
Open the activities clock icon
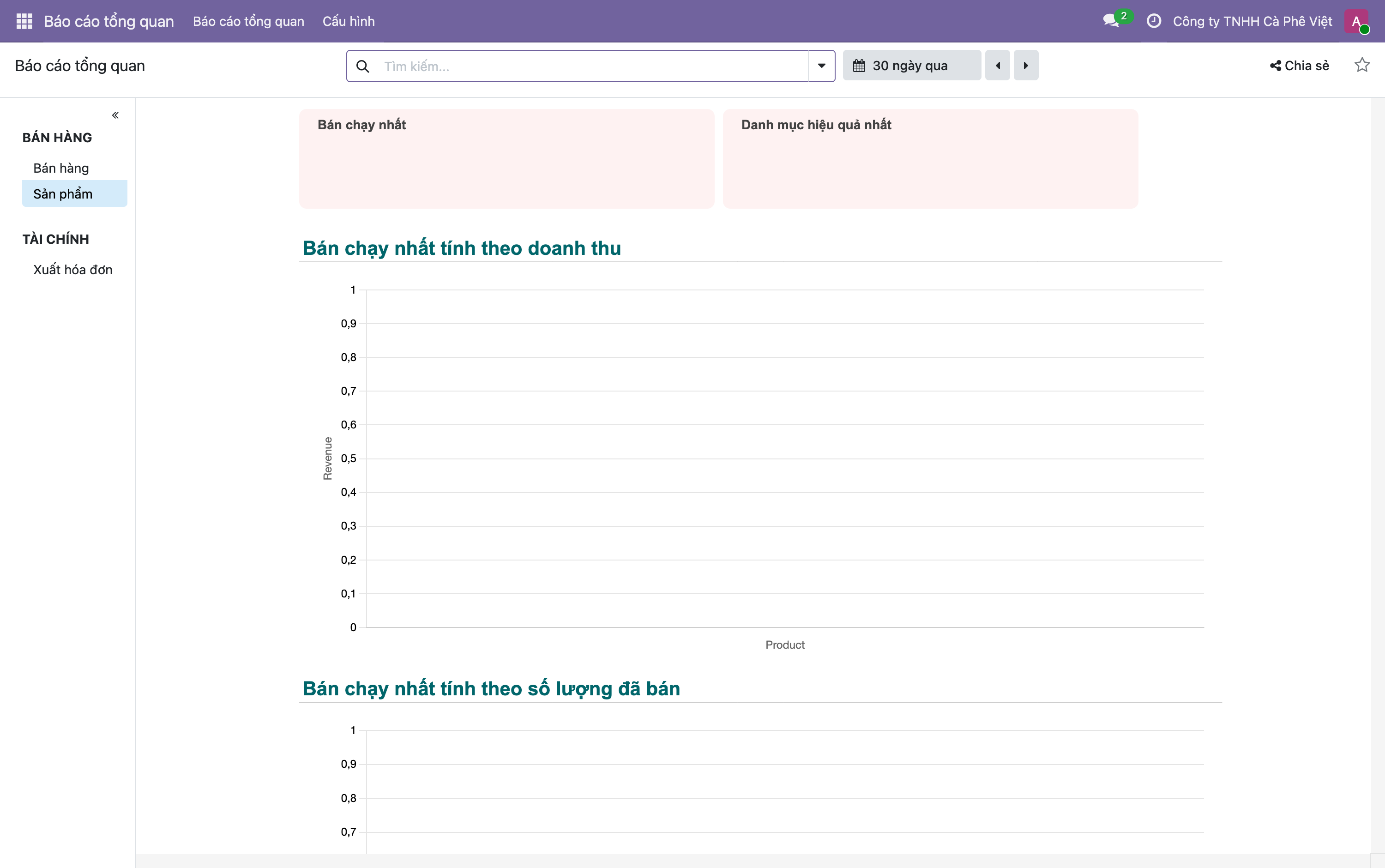[1154, 21]
